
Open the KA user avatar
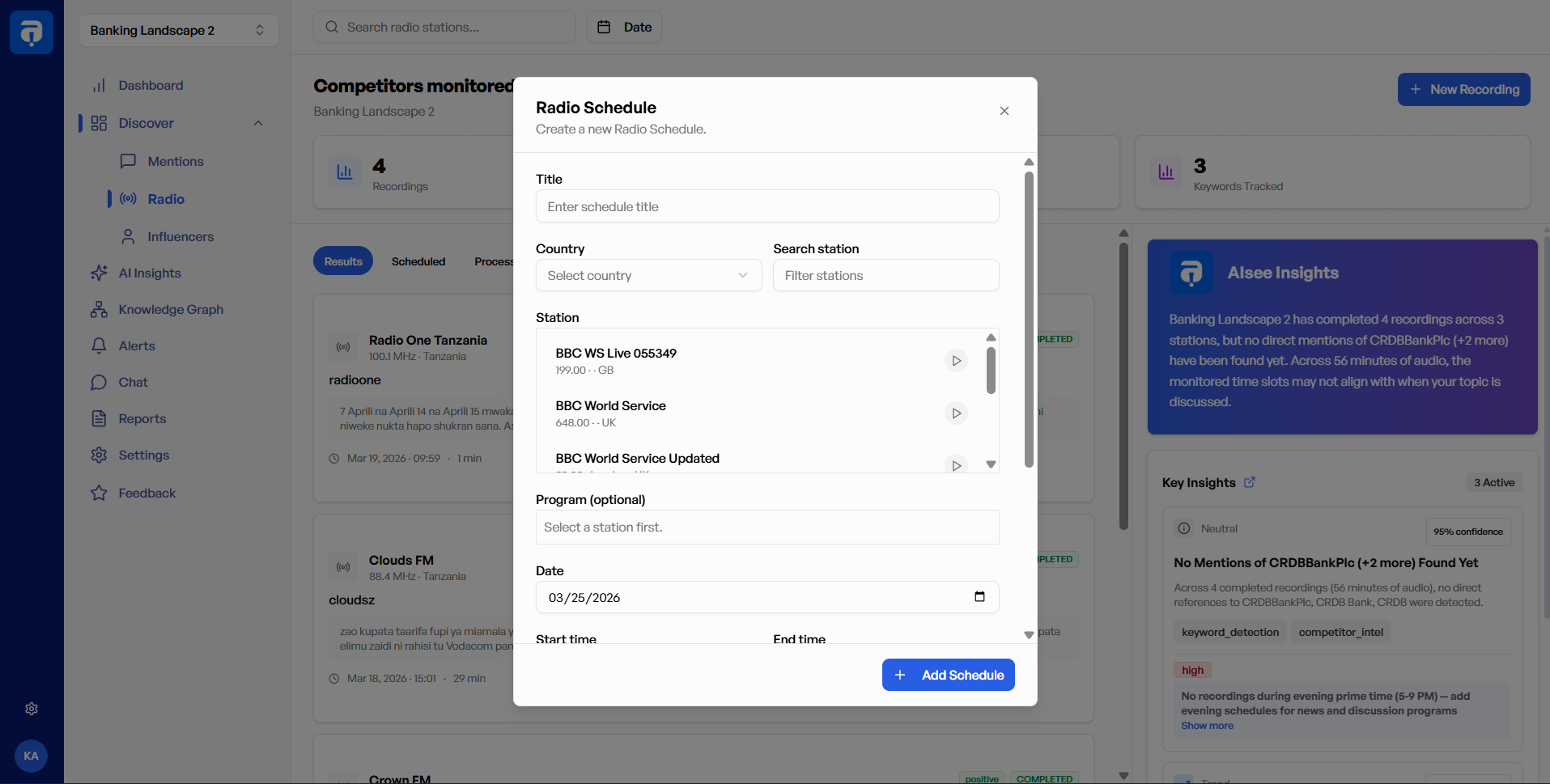[32, 756]
